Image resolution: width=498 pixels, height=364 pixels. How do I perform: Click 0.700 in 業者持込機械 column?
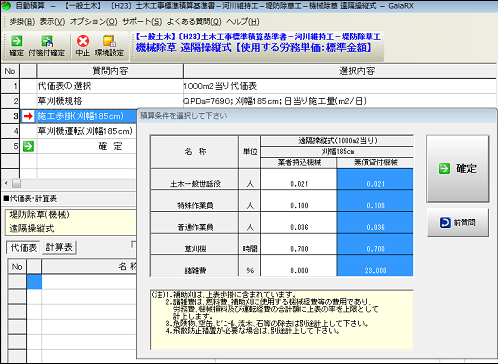(299, 249)
